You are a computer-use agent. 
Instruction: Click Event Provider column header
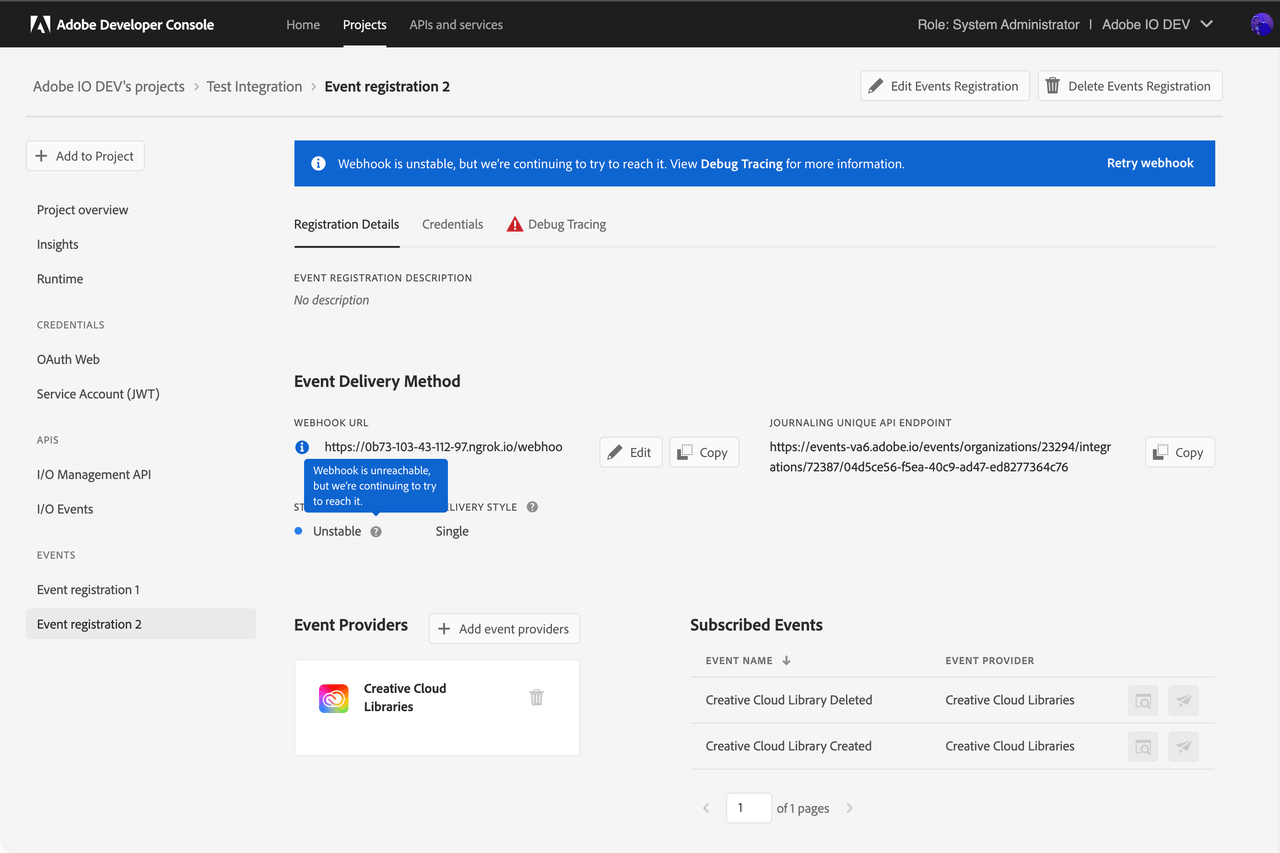[989, 661]
